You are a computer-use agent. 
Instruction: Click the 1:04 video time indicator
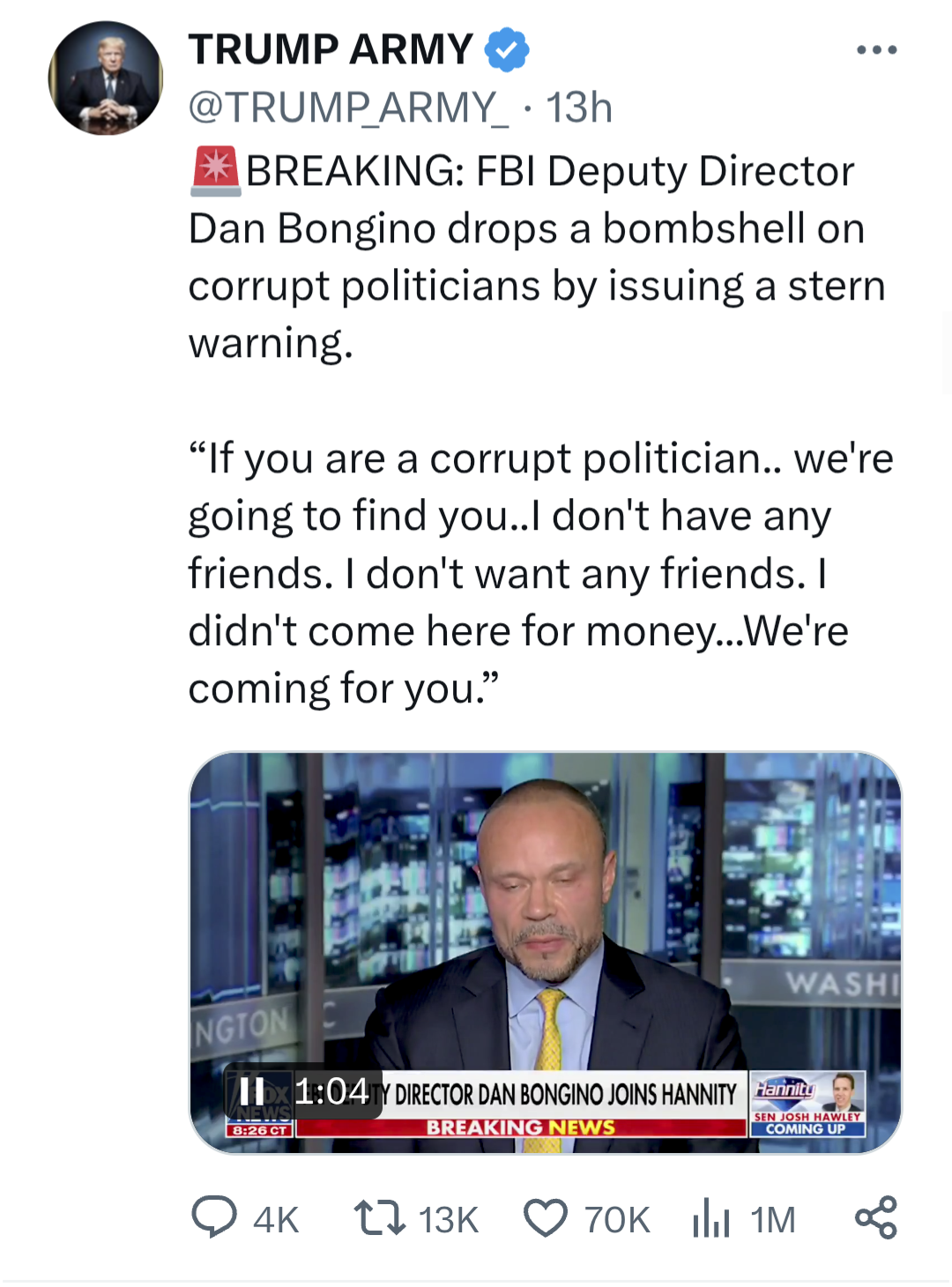pos(331,1091)
